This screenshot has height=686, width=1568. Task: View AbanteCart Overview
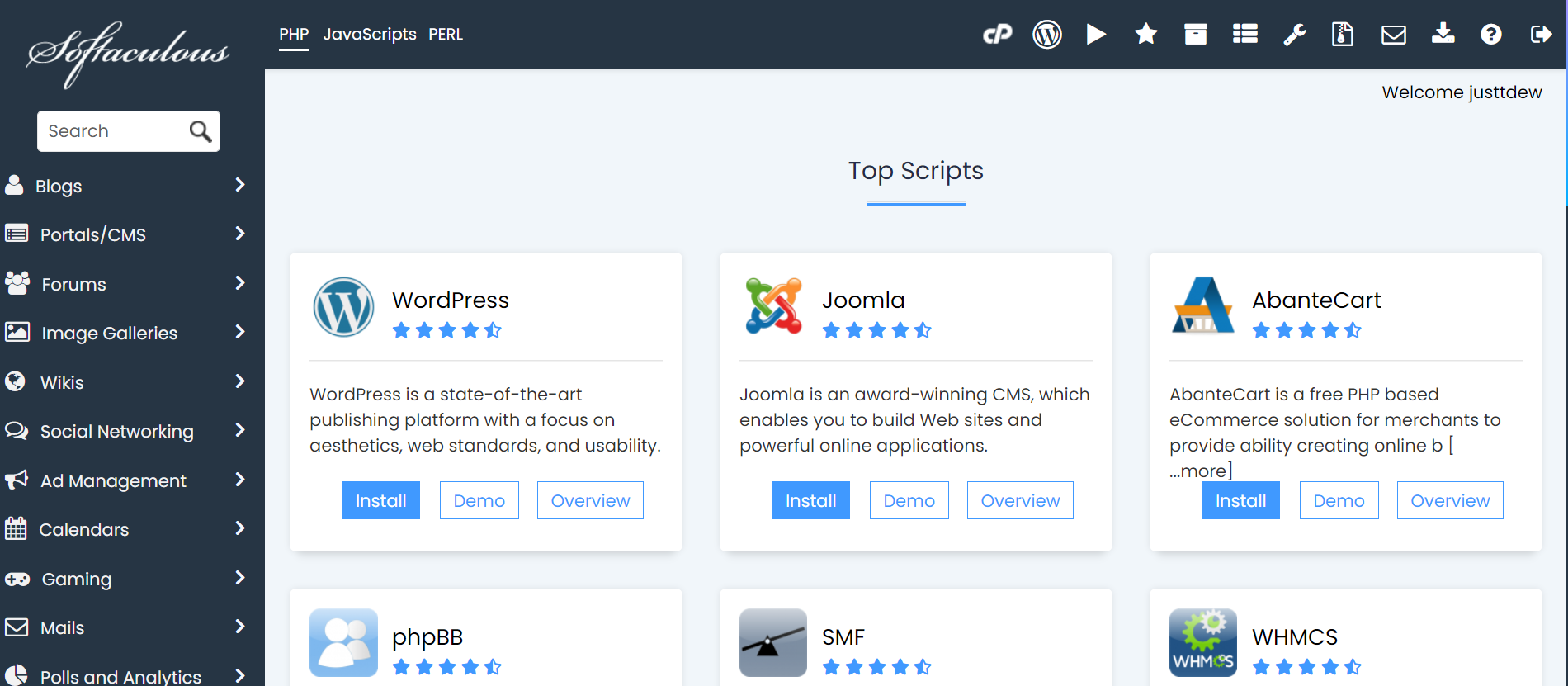(x=1450, y=500)
